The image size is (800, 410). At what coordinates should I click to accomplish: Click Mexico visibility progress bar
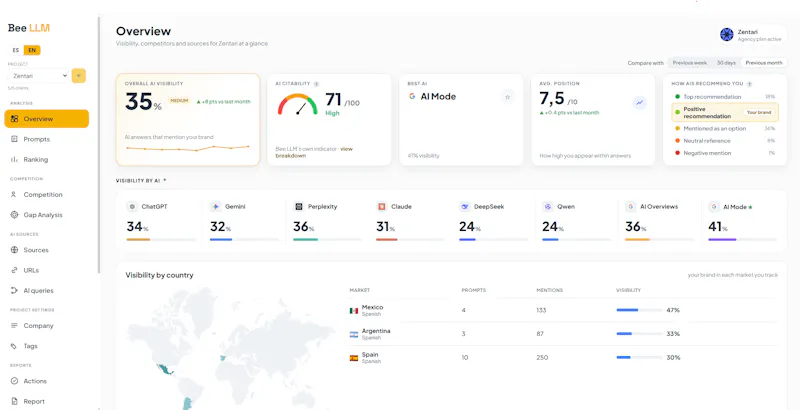639,310
